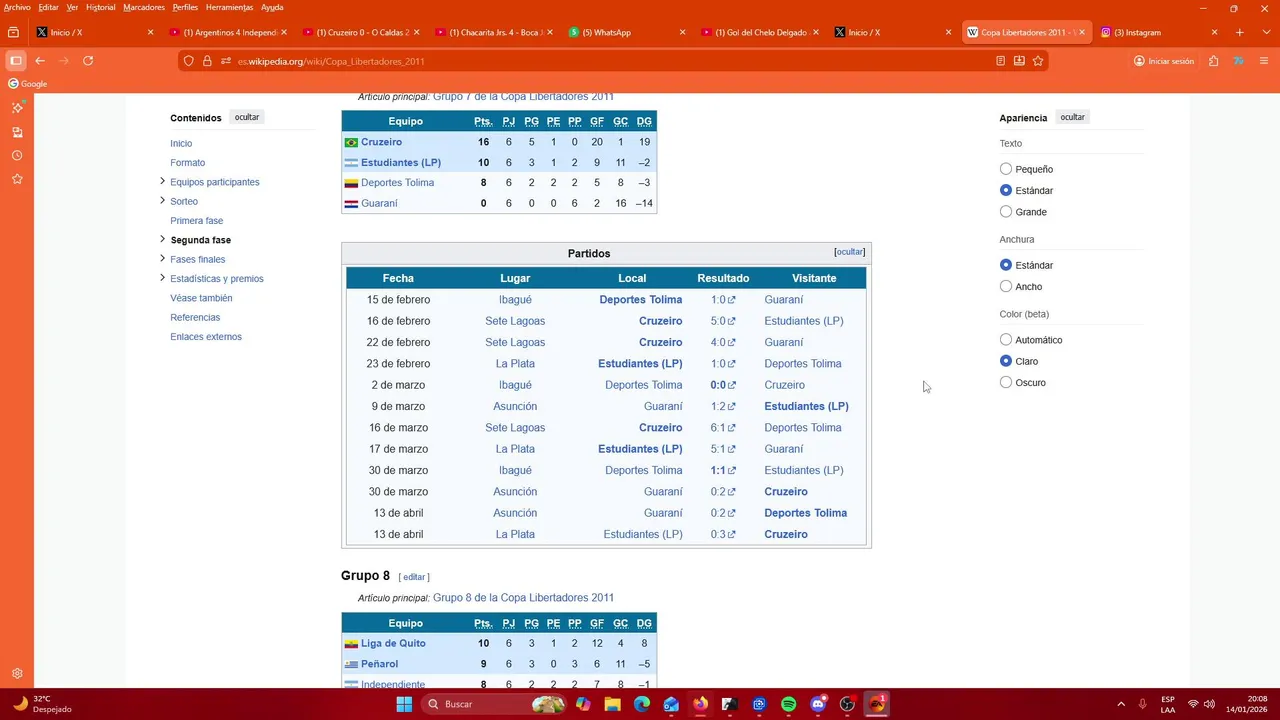Open Spotify from the taskbar

click(789, 704)
